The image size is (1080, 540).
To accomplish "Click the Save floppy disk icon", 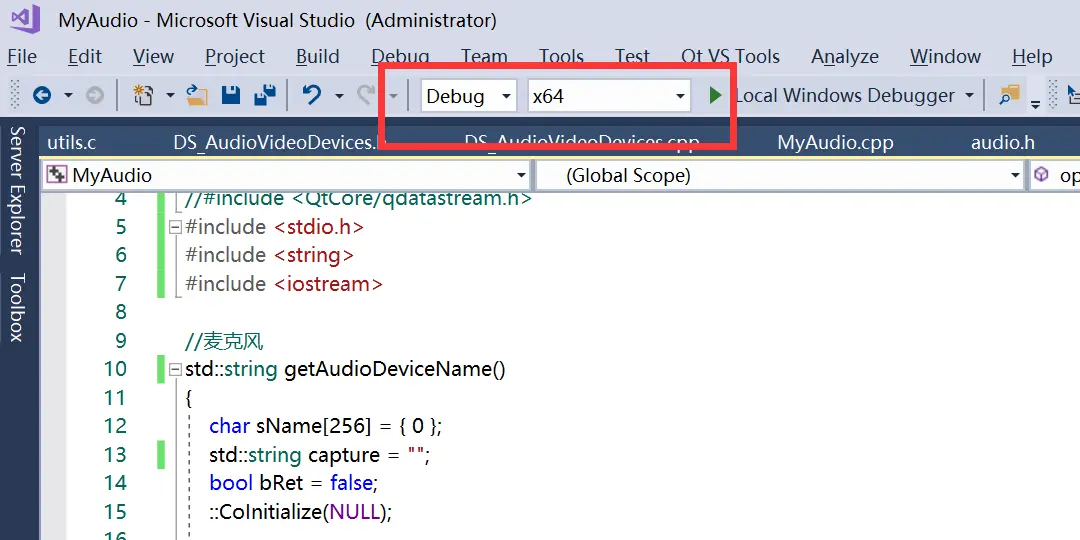I will click(231, 95).
